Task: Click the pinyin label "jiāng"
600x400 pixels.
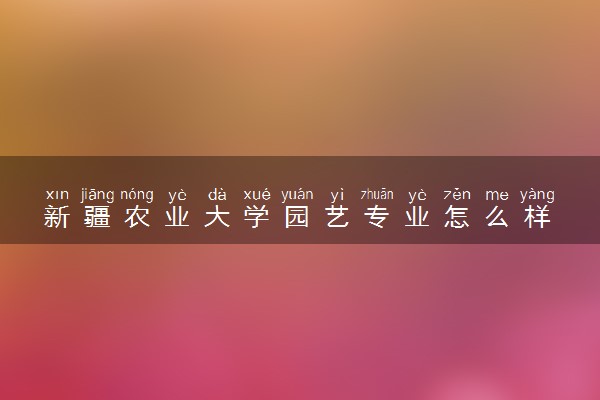Action: point(97,195)
